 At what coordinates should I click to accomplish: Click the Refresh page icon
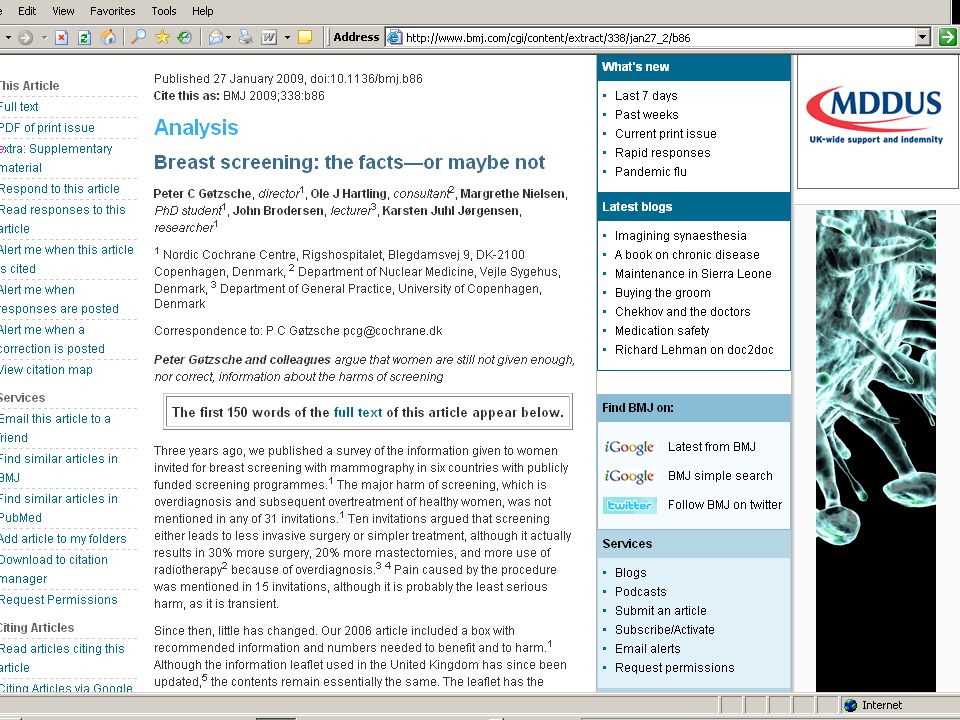coord(84,38)
